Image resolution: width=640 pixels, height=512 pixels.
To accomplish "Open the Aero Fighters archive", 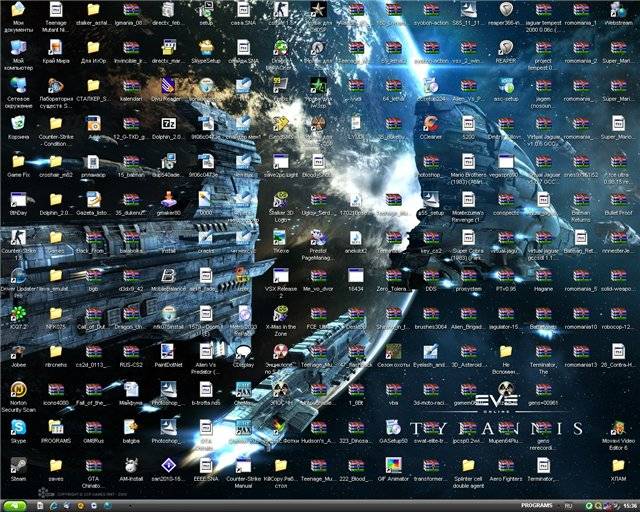I will point(505,466).
